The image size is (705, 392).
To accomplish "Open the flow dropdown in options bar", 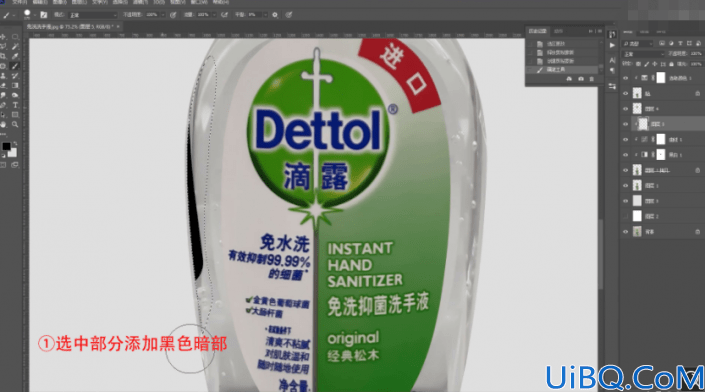I will click(x=214, y=15).
